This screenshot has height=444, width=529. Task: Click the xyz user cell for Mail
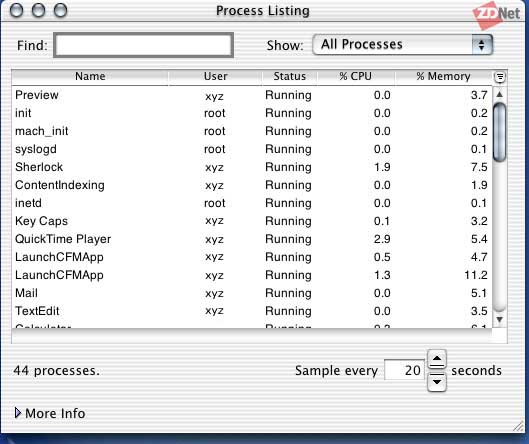pos(214,294)
